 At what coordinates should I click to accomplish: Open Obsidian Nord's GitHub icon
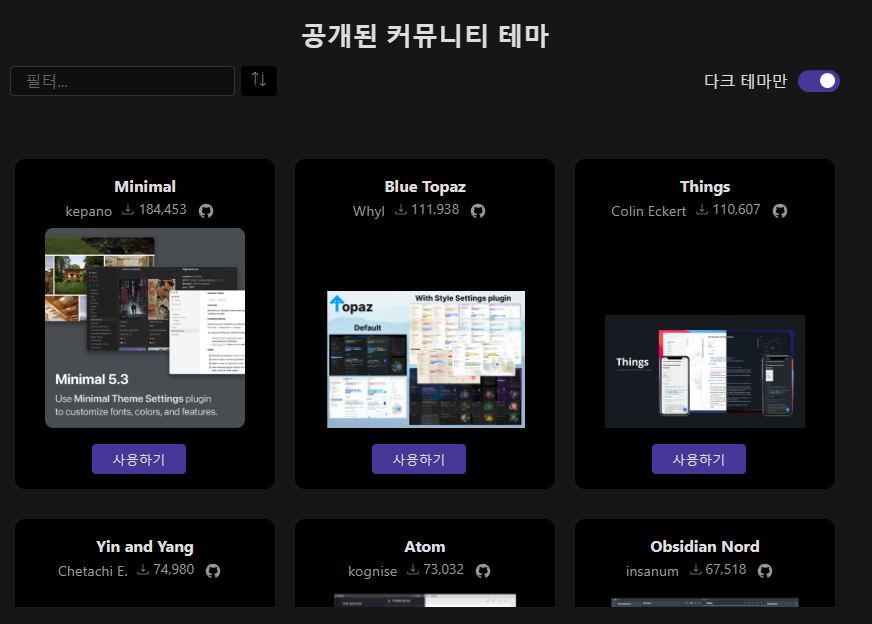[x=765, y=571]
